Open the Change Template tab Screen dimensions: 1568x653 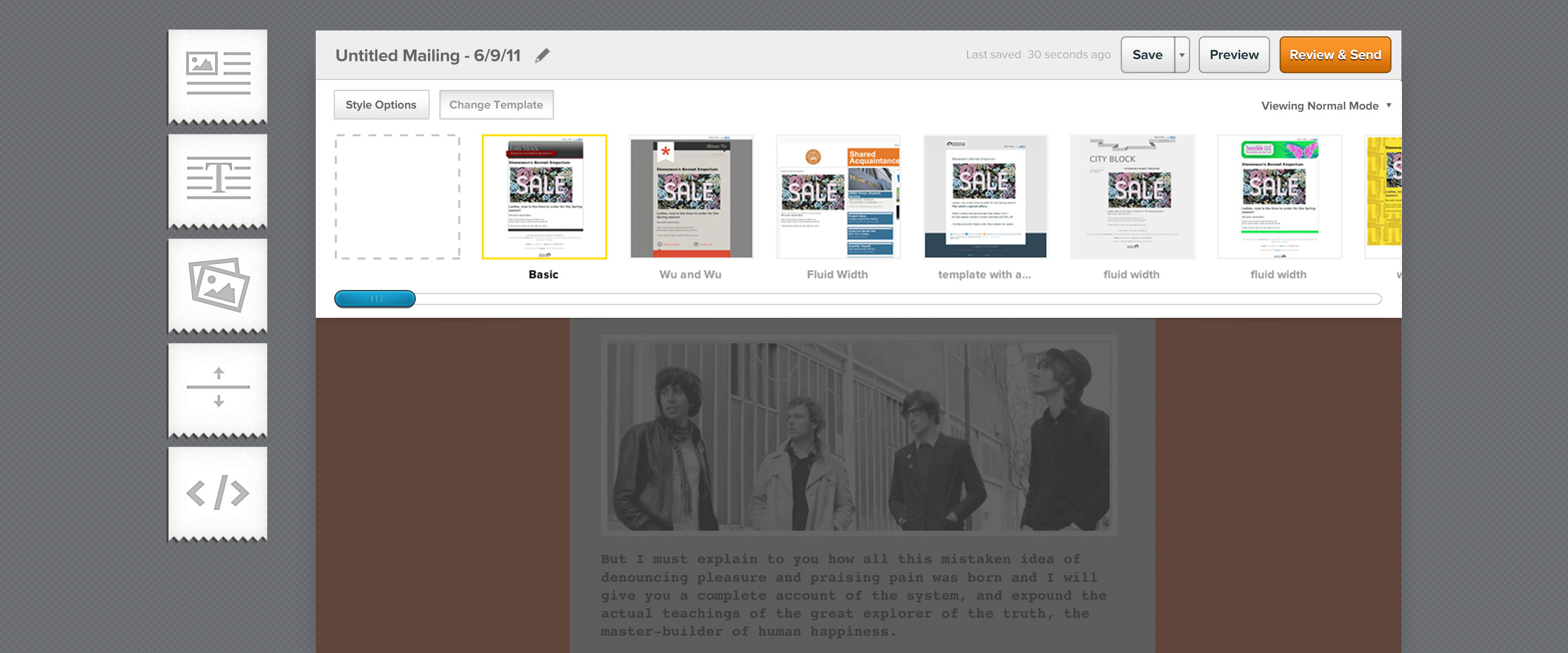(495, 104)
